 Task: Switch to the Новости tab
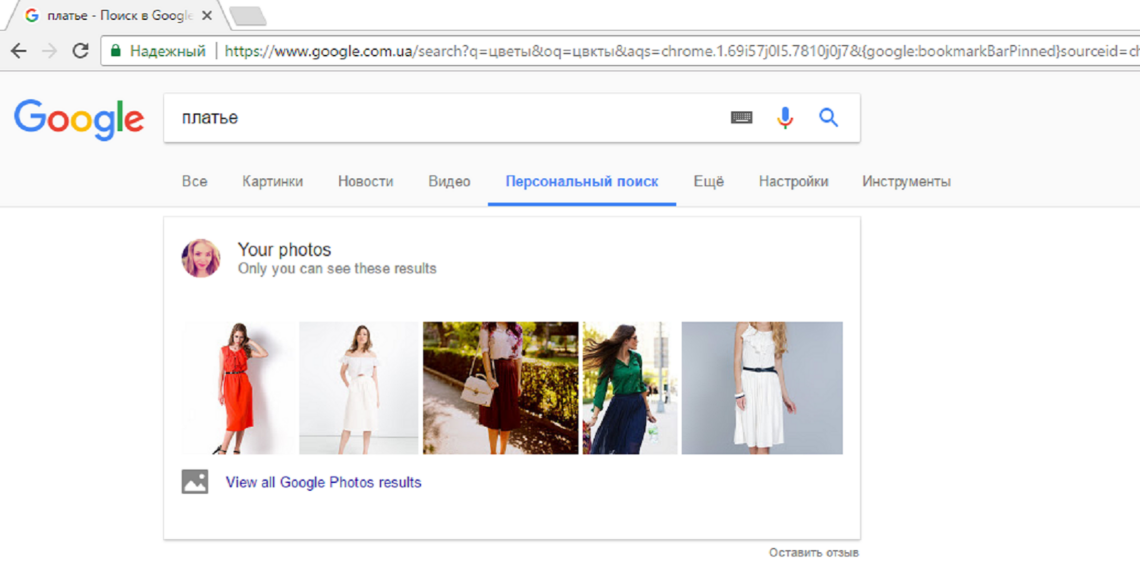[365, 182]
